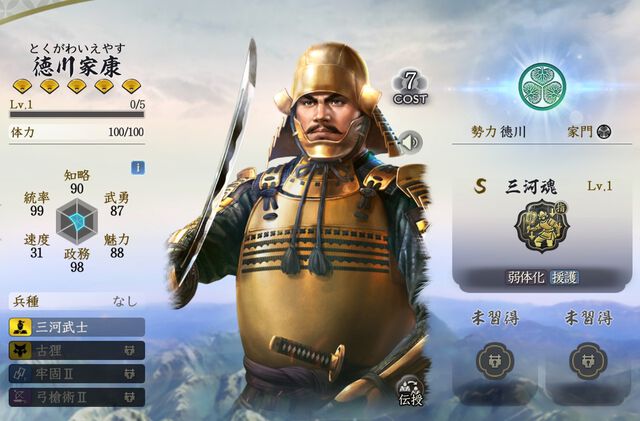This screenshot has height=421, width=640.
Task: Tap the 家門 family crest icon
Action: click(x=604, y=131)
